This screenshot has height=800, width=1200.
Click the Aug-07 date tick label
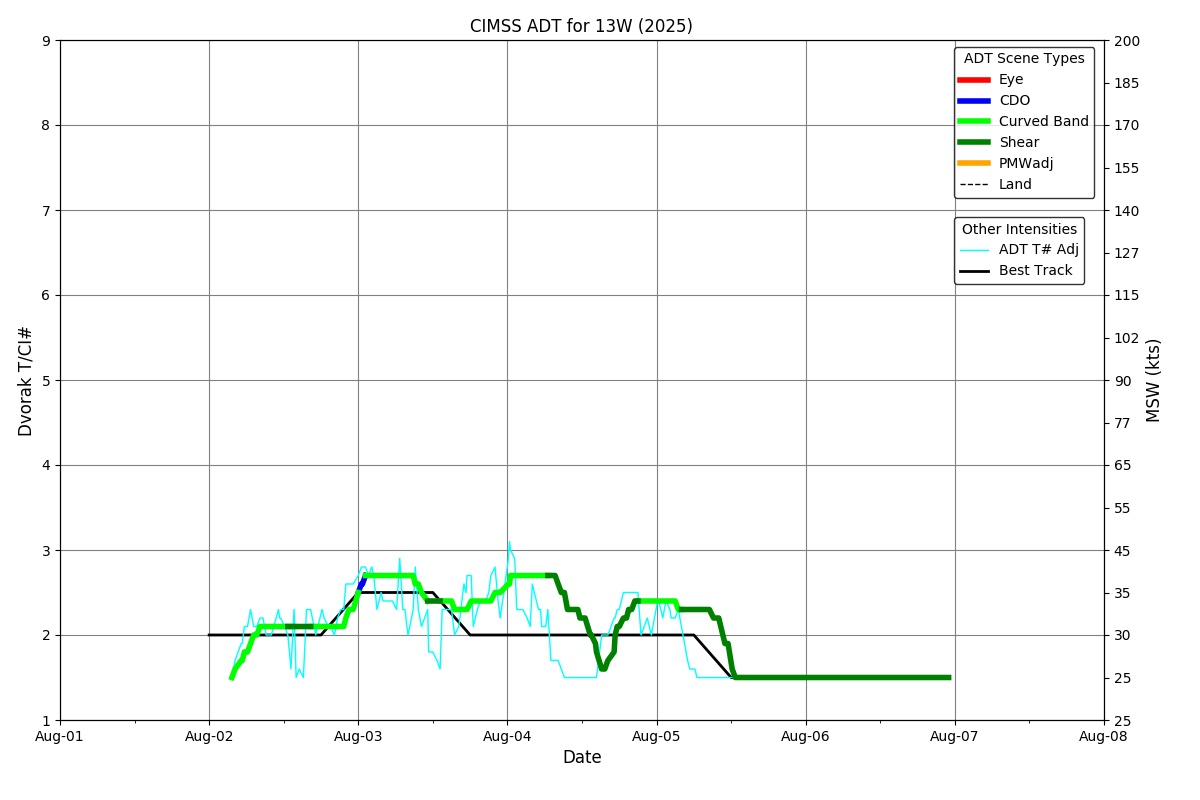tap(955, 737)
